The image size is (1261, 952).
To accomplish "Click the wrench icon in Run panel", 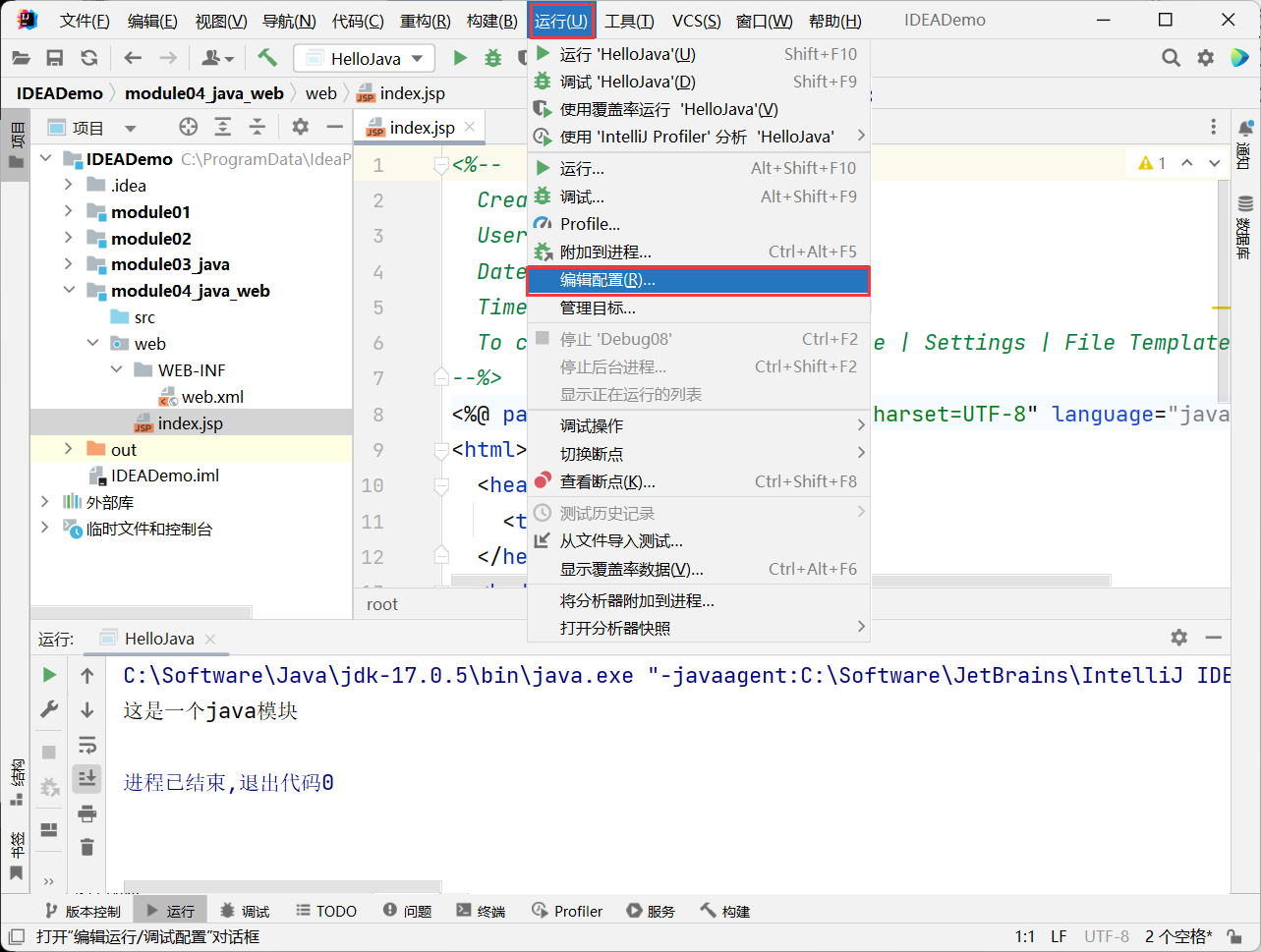I will pyautogui.click(x=49, y=709).
